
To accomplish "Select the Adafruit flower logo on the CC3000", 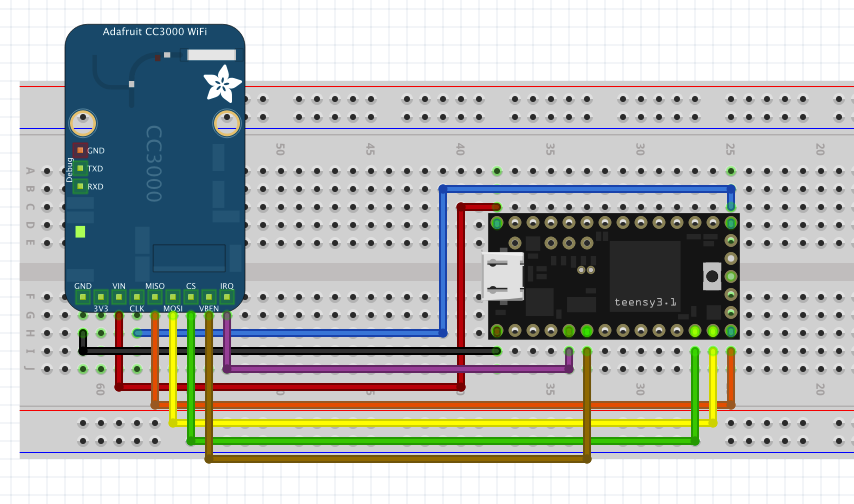I will point(222,83).
